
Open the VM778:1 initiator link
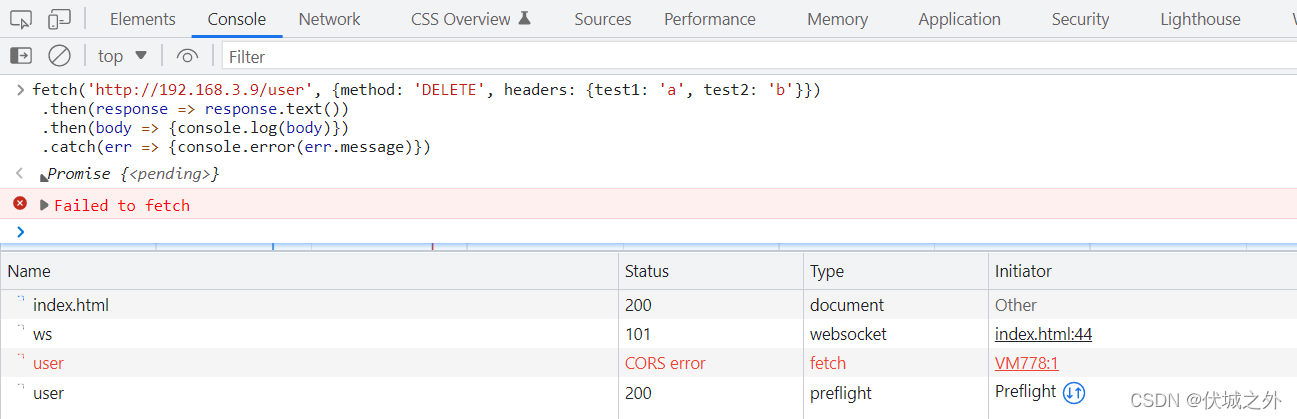1026,363
